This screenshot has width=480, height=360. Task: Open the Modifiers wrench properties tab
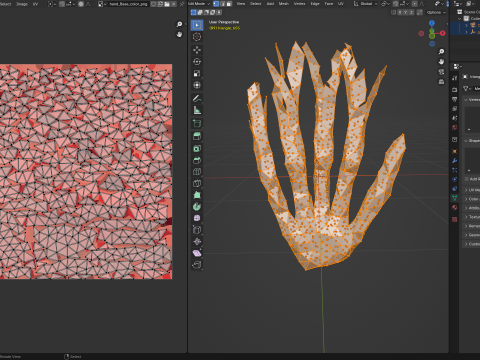click(455, 161)
